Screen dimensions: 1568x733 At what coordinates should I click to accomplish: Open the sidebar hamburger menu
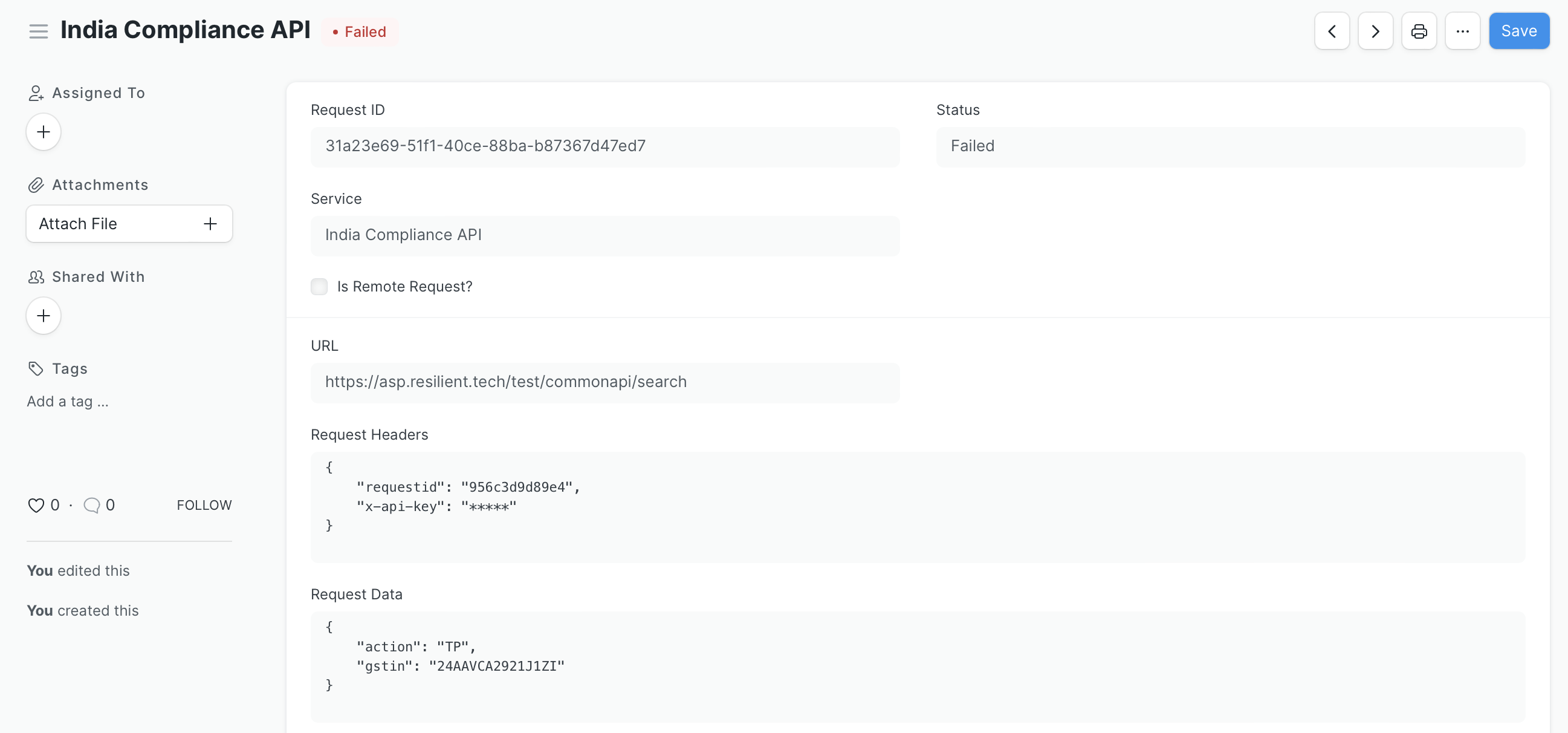[x=38, y=30]
